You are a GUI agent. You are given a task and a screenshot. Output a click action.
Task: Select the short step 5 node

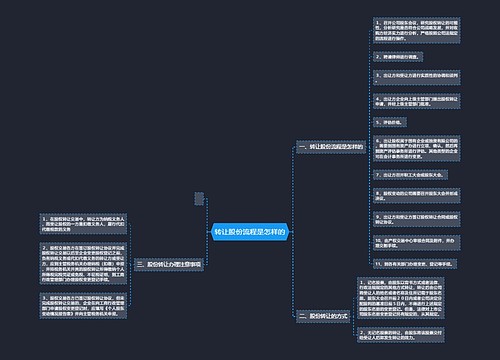coord(390,122)
